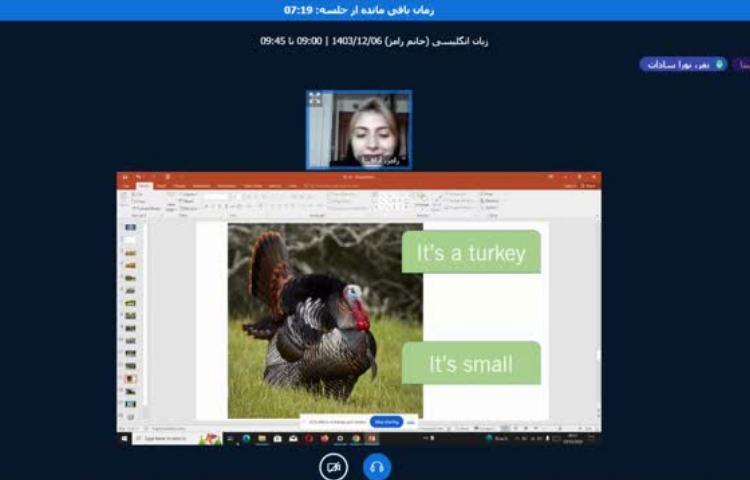Expand the teacher webcam to fullscreen
The width and height of the screenshot is (750, 480).
click(x=314, y=98)
